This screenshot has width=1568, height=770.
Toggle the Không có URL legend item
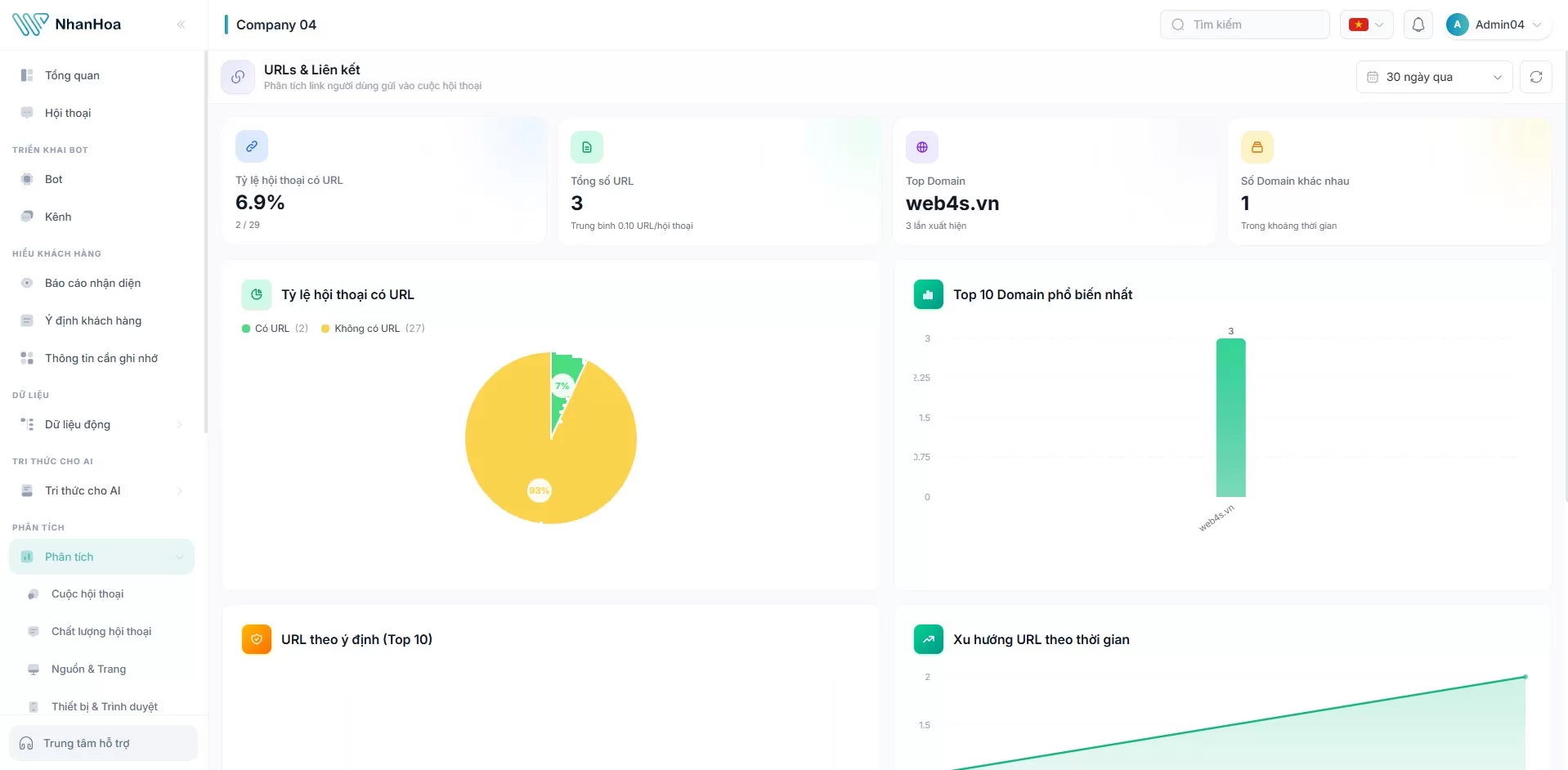point(373,329)
